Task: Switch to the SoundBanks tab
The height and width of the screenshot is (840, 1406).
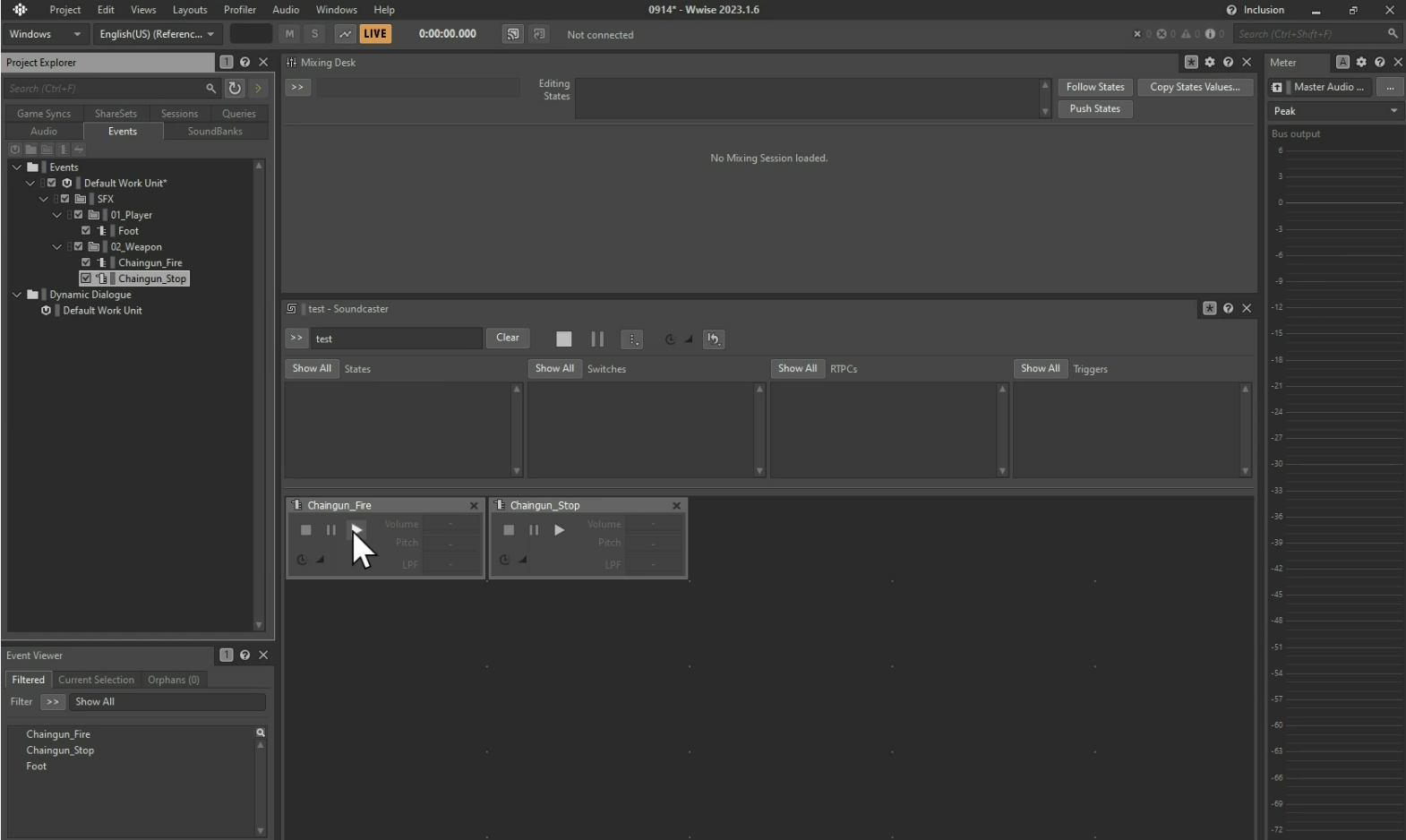Action: (215, 131)
